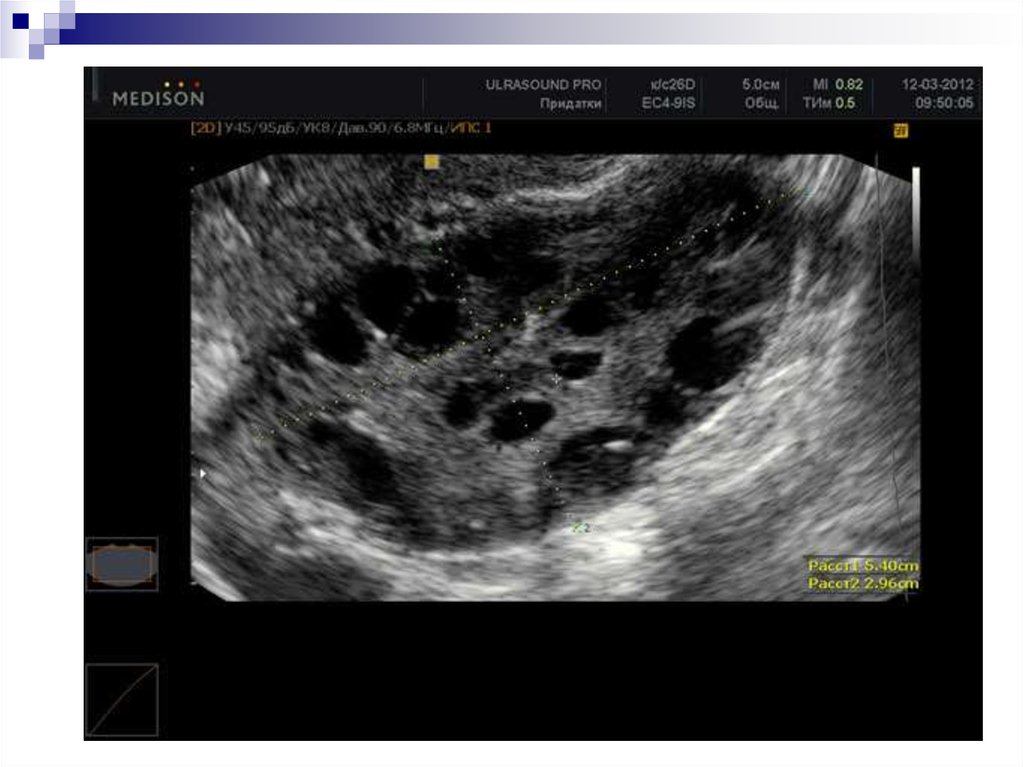Click the cross caliper at image center
The height and width of the screenshot is (767, 1024).
[x=557, y=379]
